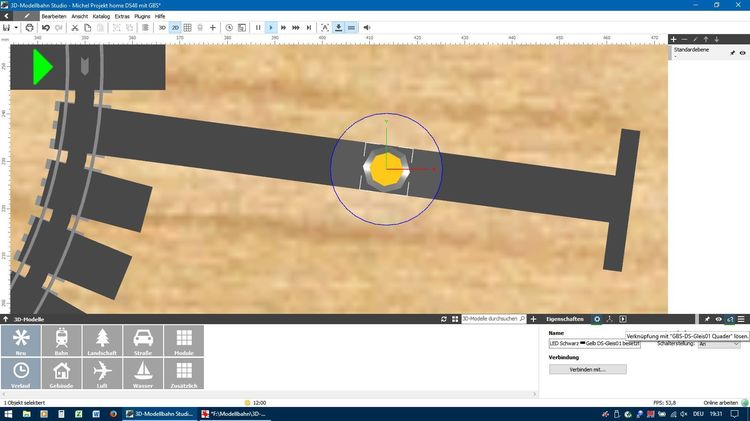Click the Verbinden mit... button
The height and width of the screenshot is (421, 750).
tap(587, 369)
